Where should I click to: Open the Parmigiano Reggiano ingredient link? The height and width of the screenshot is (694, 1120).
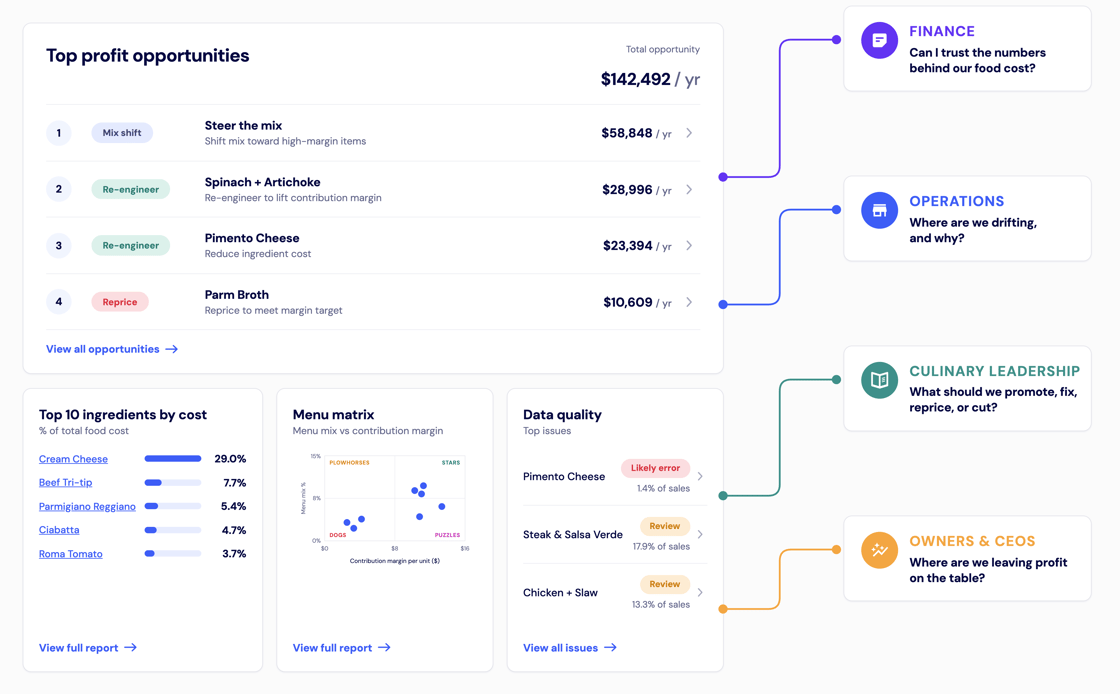[x=87, y=506]
